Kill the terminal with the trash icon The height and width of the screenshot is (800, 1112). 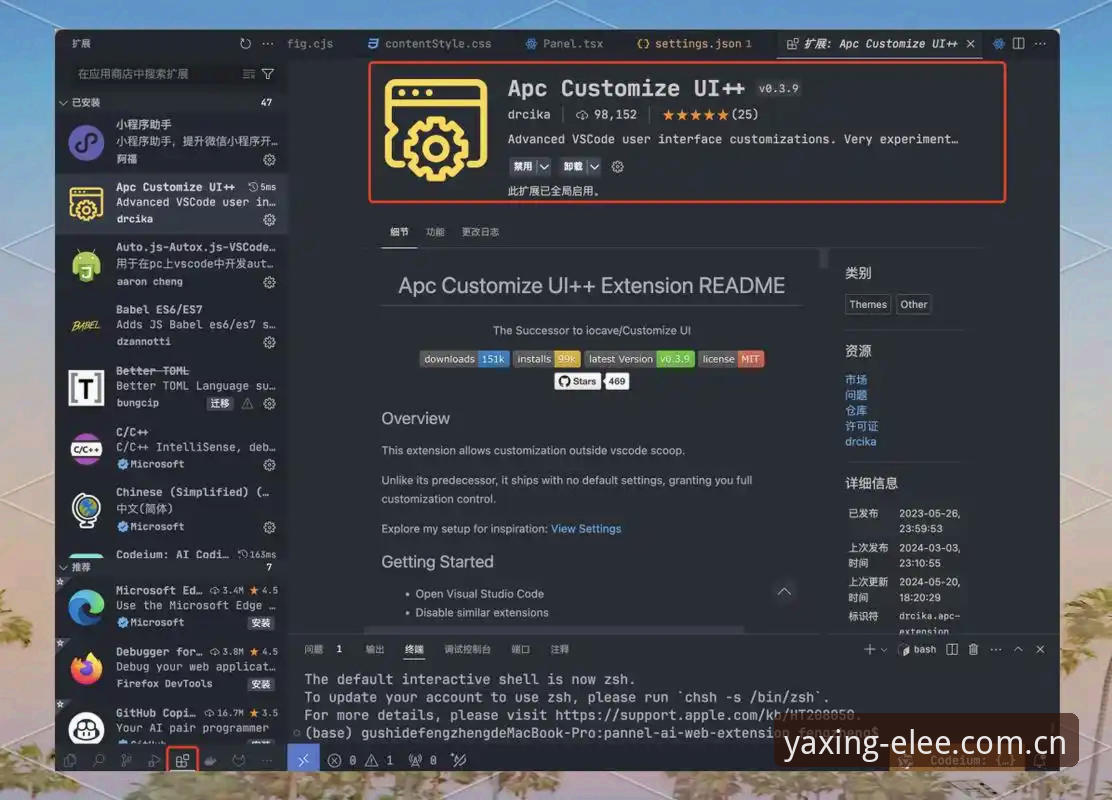pyautogui.click(x=974, y=650)
